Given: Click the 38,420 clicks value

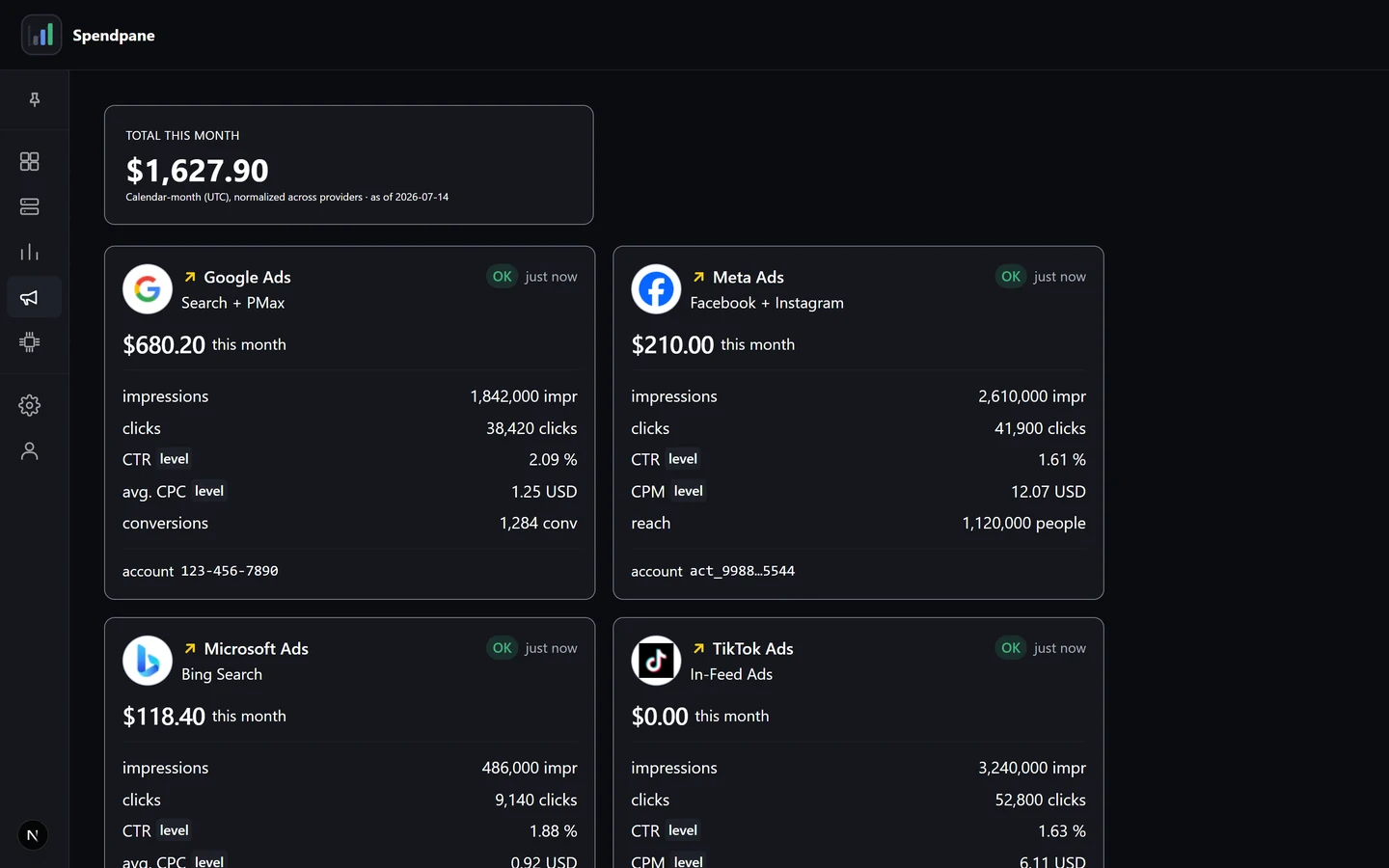Looking at the screenshot, I should 531,428.
